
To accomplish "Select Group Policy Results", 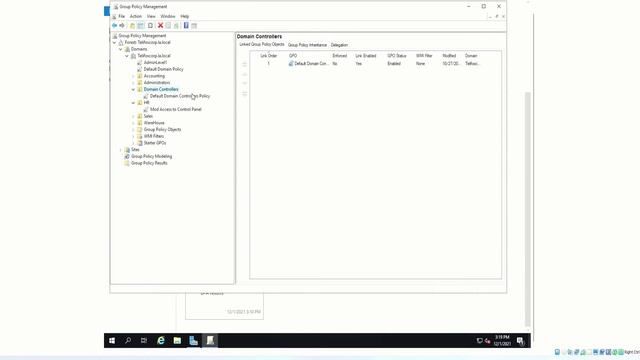I will (x=149, y=163).
